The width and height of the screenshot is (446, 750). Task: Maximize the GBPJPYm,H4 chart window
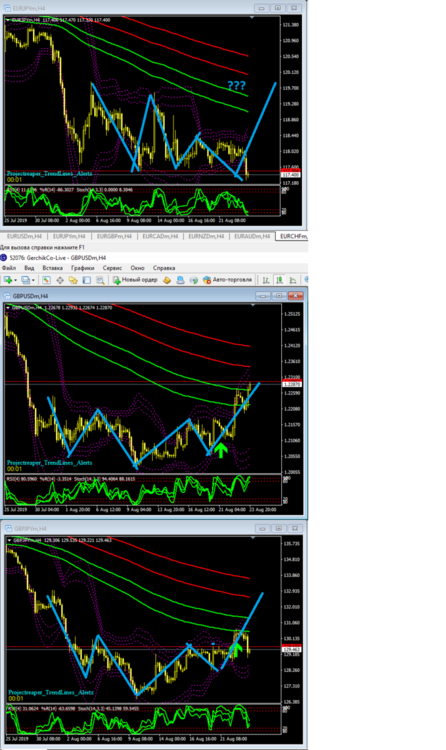click(x=279, y=529)
